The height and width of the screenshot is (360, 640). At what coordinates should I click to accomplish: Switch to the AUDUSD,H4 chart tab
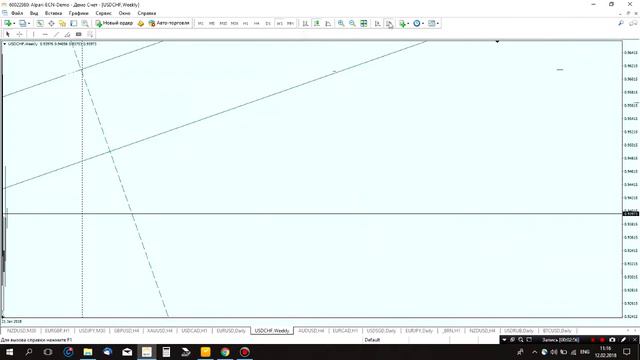311,331
